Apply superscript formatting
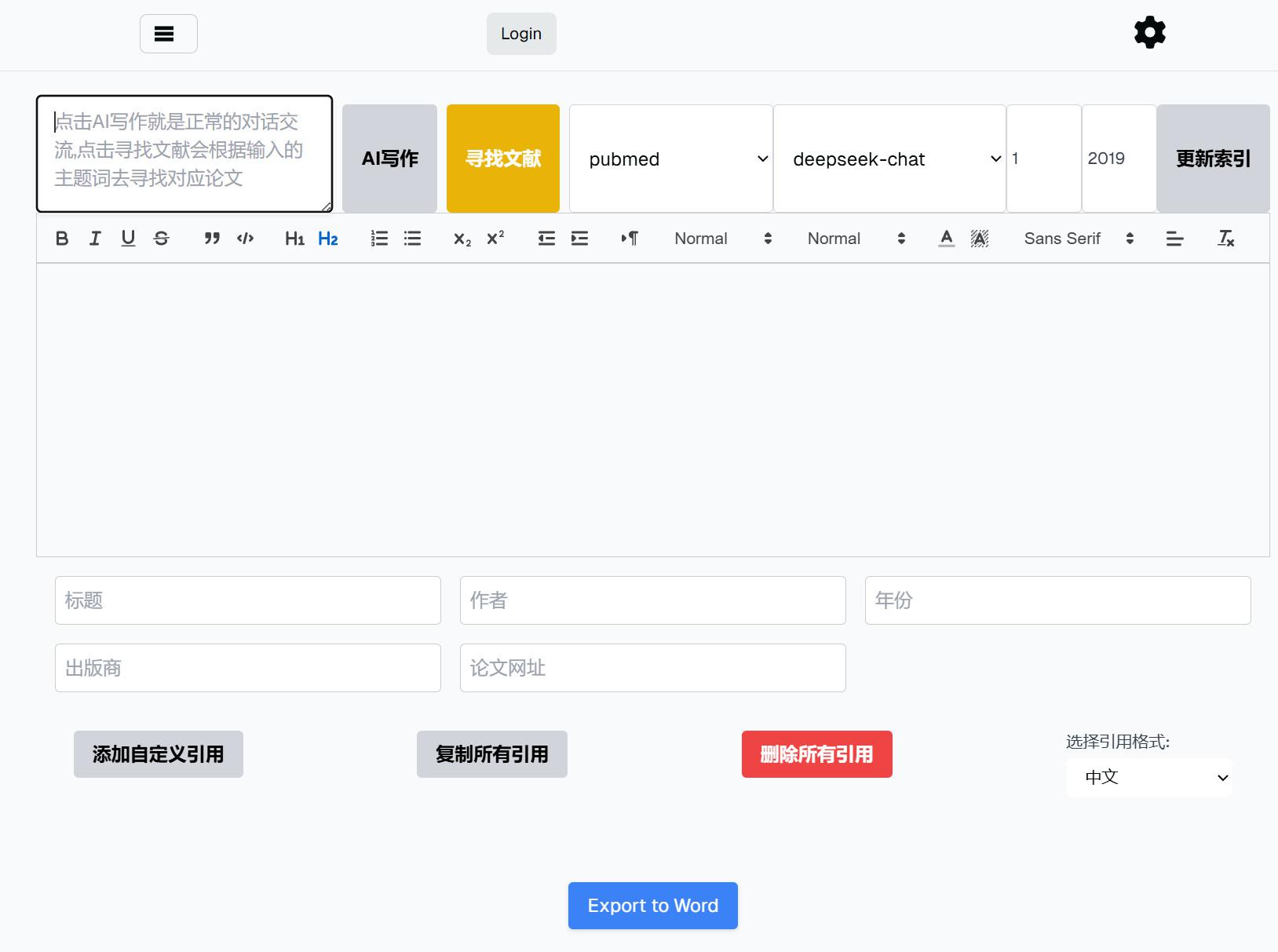The image size is (1278, 952). click(495, 239)
